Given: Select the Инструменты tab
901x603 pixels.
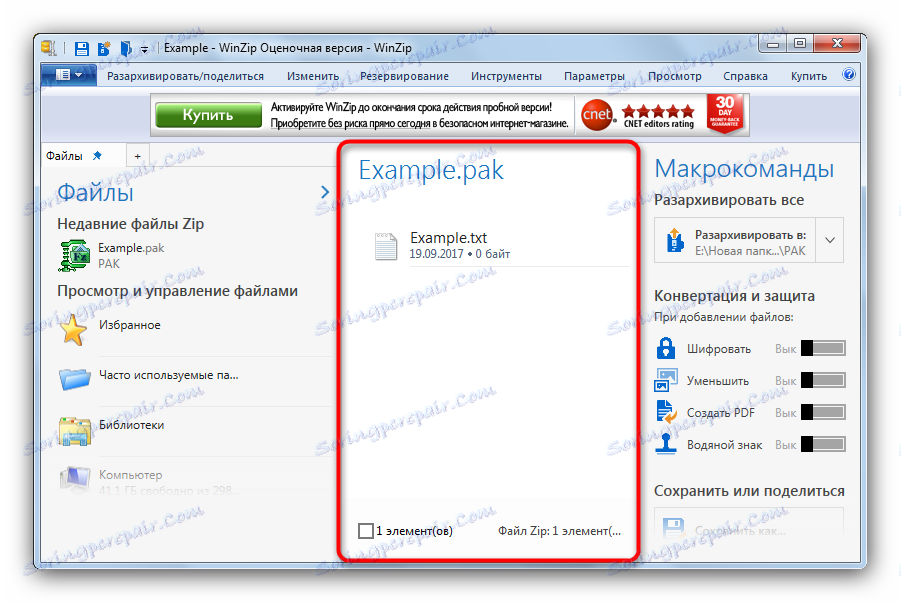Looking at the screenshot, I should [506, 76].
